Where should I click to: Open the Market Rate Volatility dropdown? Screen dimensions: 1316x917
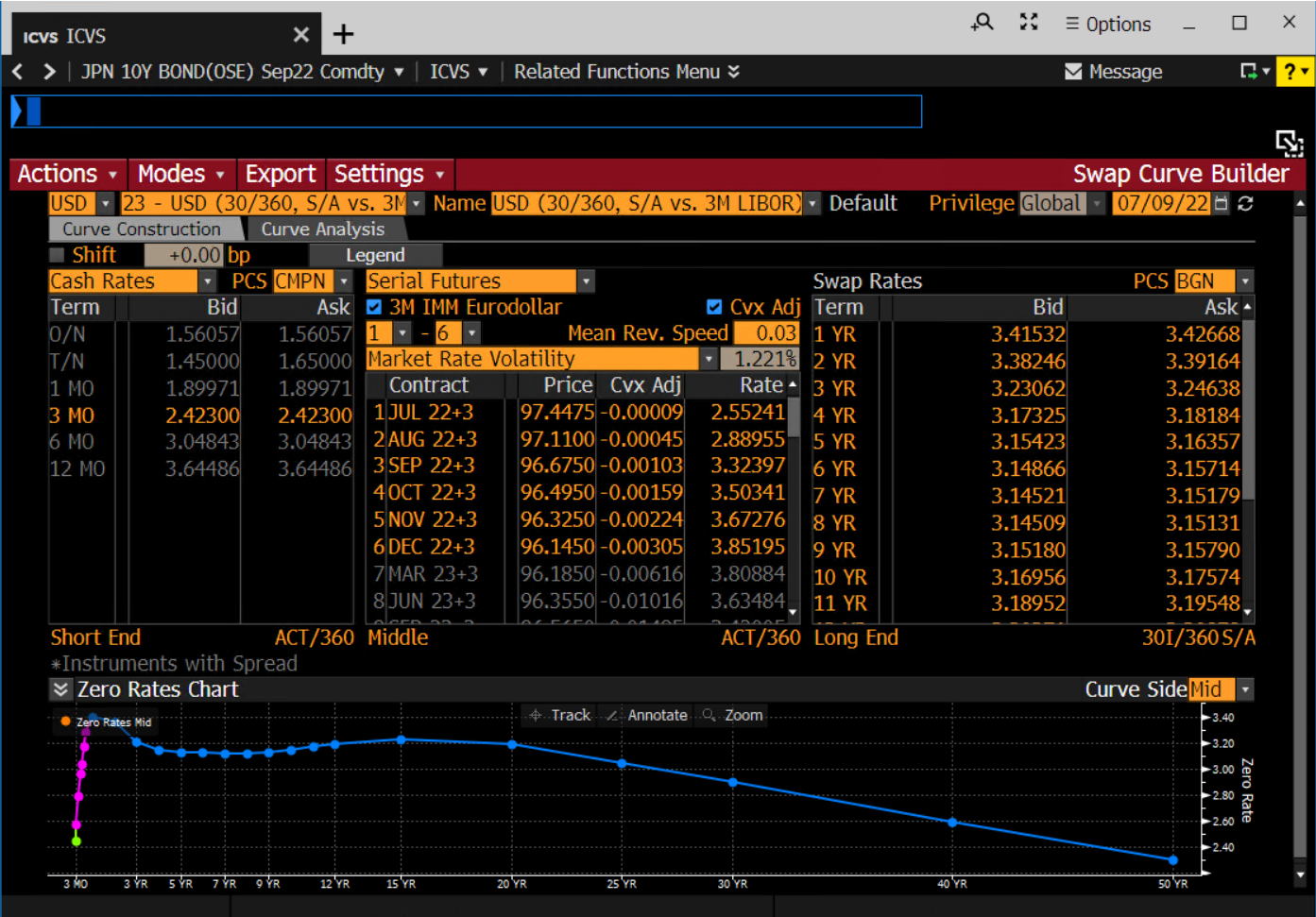click(x=709, y=359)
